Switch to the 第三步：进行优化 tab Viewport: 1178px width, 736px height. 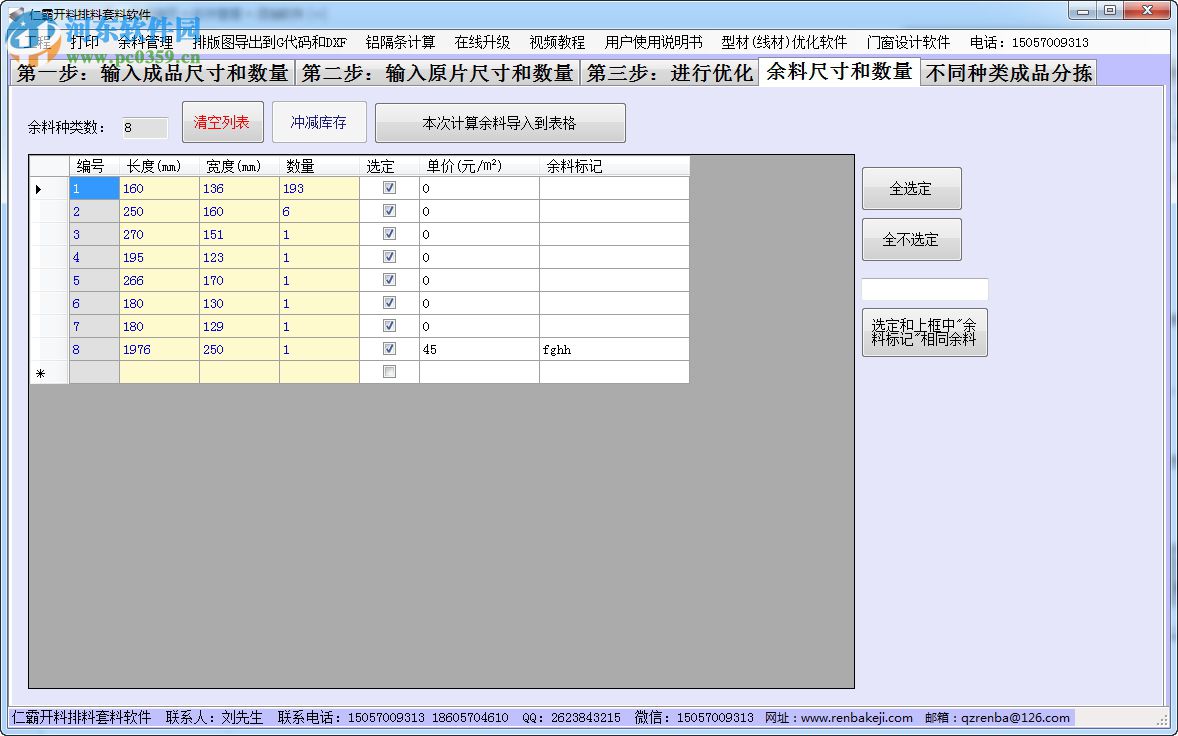click(x=672, y=72)
